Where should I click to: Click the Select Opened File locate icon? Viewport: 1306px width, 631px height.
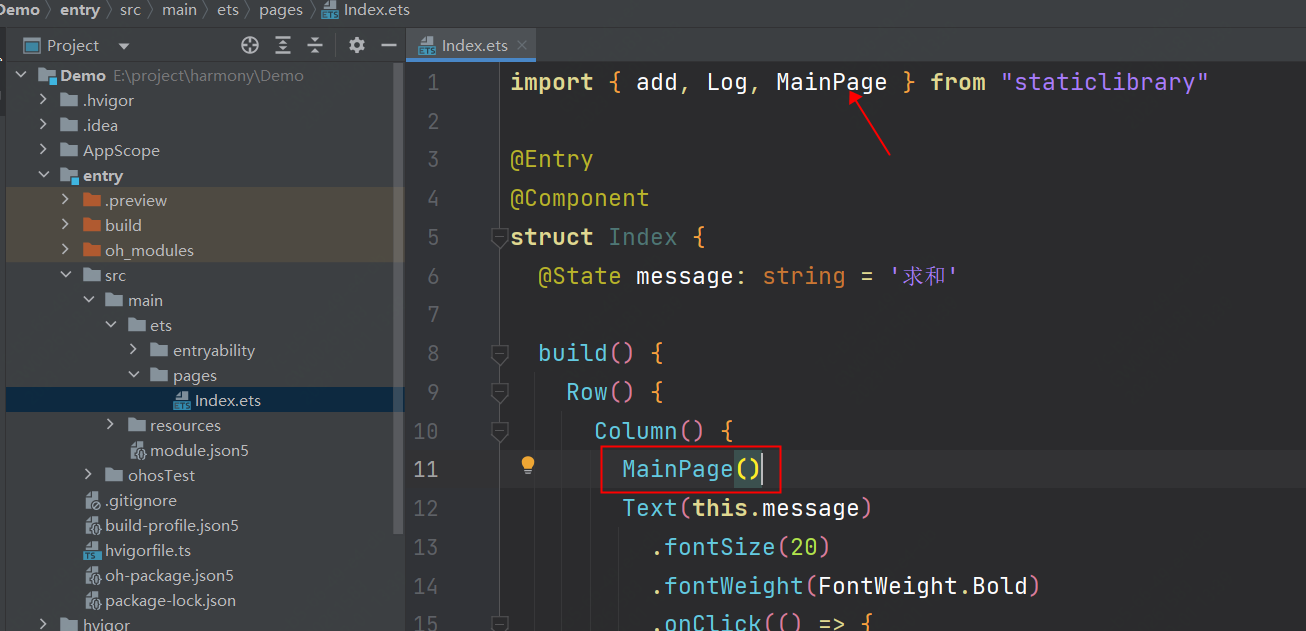tap(250, 45)
